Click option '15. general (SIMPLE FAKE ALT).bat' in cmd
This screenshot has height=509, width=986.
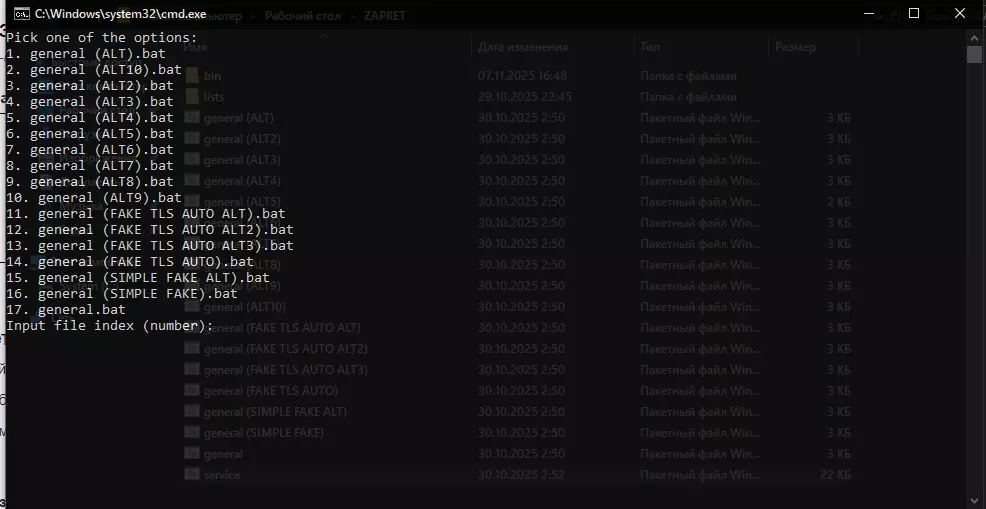[138, 277]
